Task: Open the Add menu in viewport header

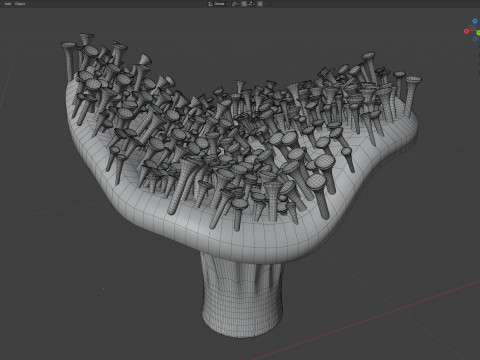Action: point(8,4)
